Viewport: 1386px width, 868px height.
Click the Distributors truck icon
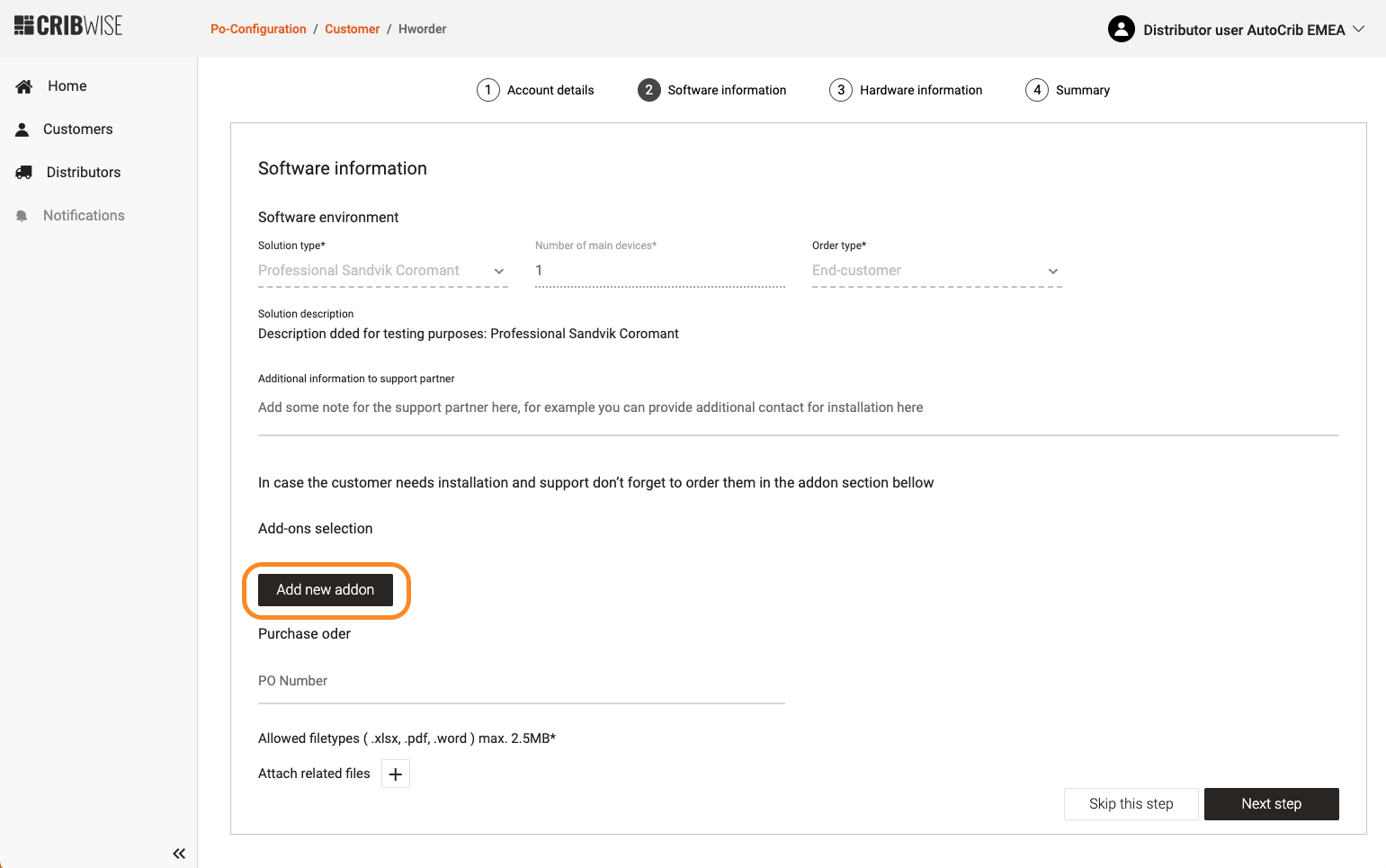coord(24,173)
